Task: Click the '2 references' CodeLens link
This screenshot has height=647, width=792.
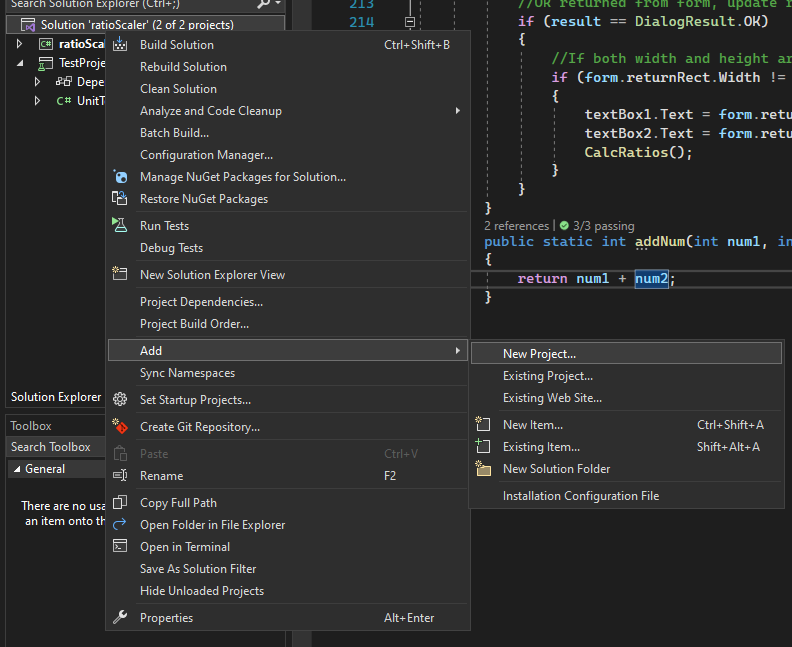Action: point(516,226)
